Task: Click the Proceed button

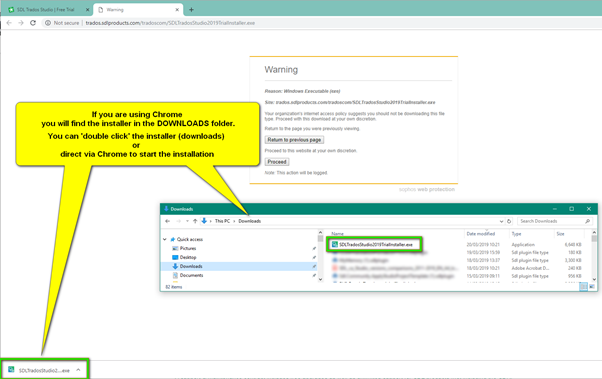Action: 277,162
